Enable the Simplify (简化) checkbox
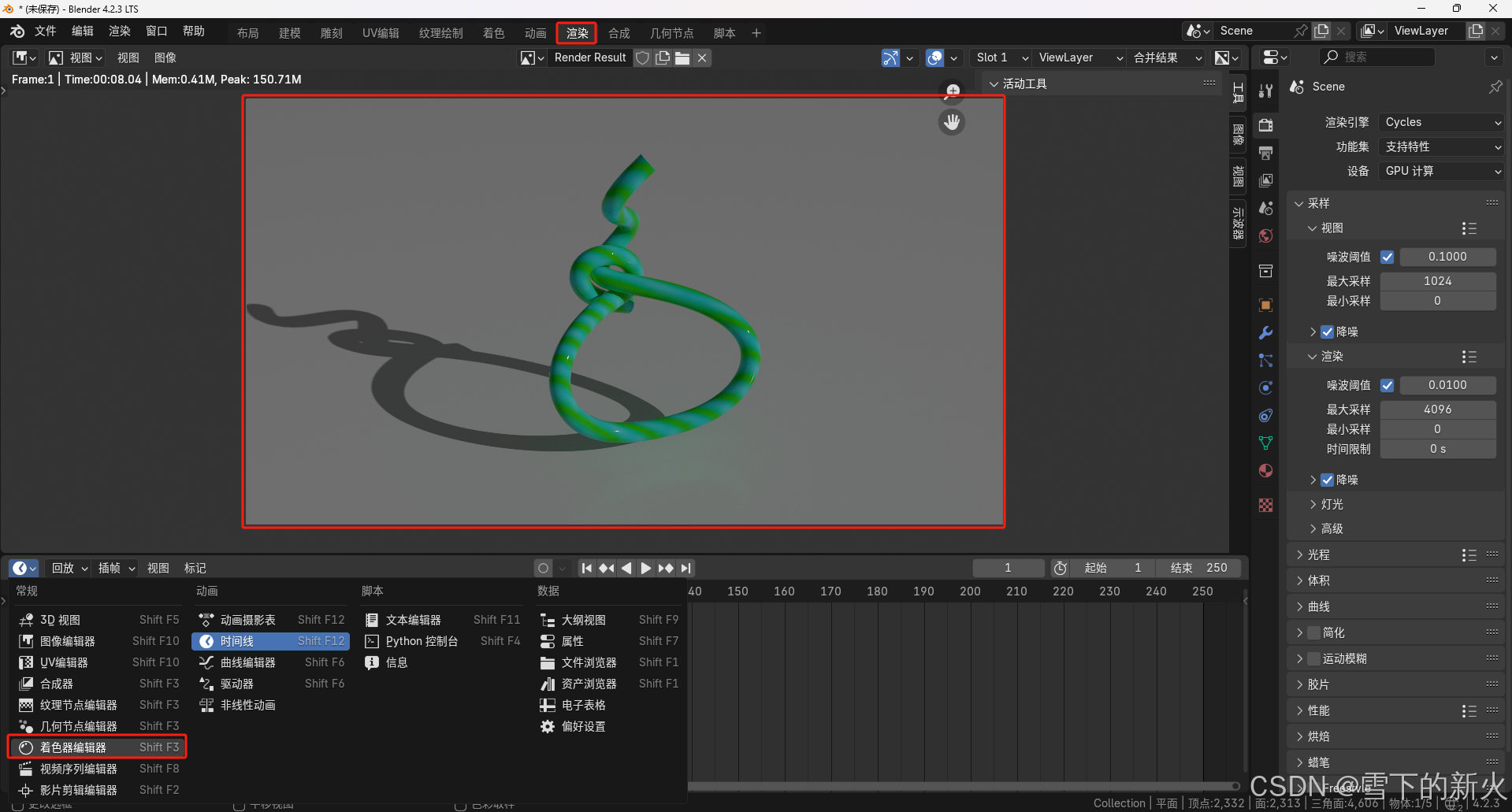The image size is (1512, 812). pos(1313,632)
